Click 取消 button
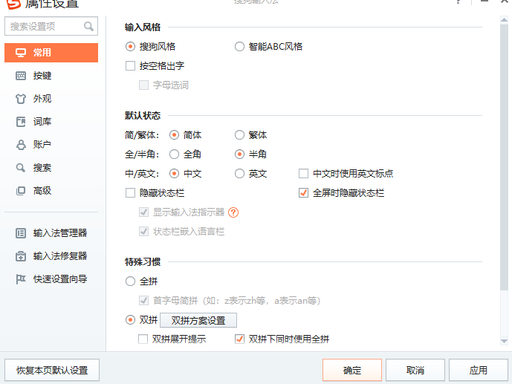The height and width of the screenshot is (384, 512). pos(415,370)
